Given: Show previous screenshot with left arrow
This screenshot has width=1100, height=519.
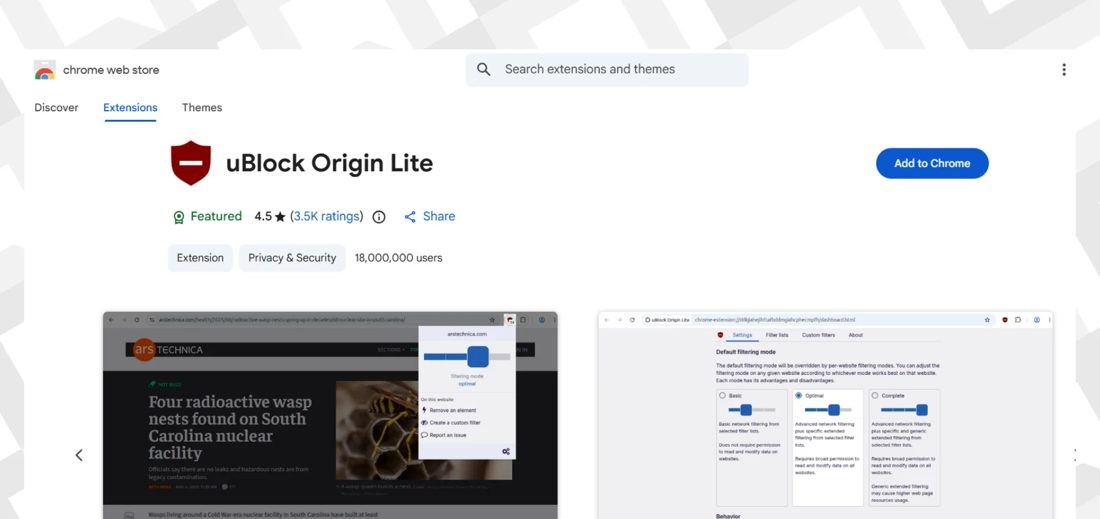Looking at the screenshot, I should tap(79, 455).
